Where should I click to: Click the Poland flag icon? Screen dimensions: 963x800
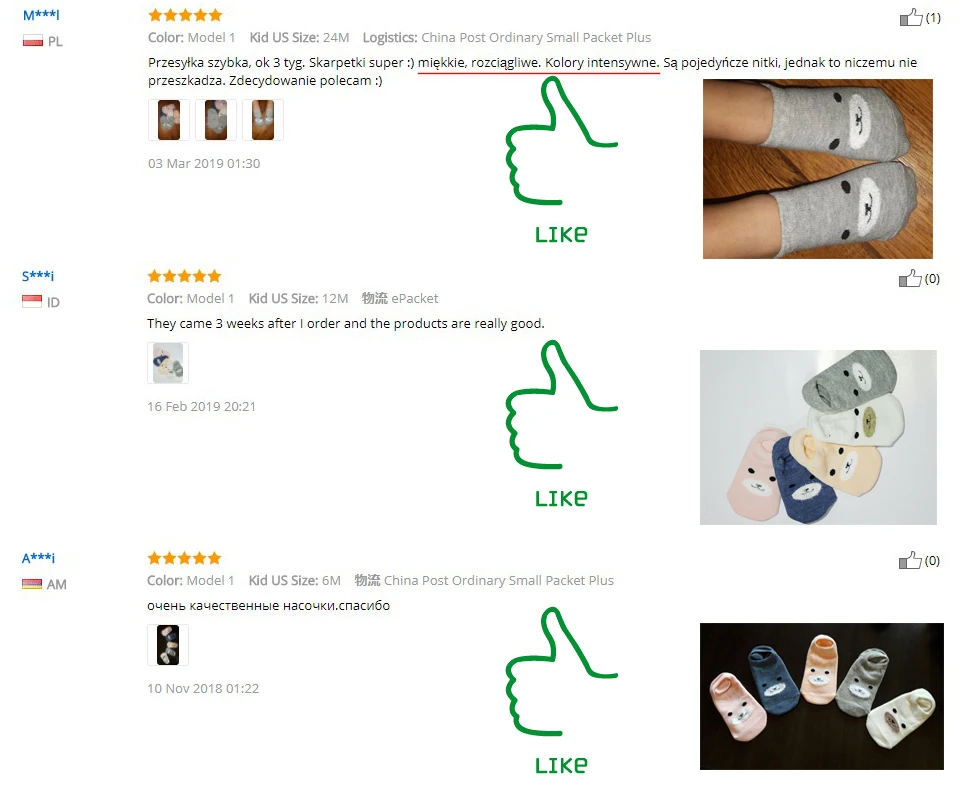point(33,41)
